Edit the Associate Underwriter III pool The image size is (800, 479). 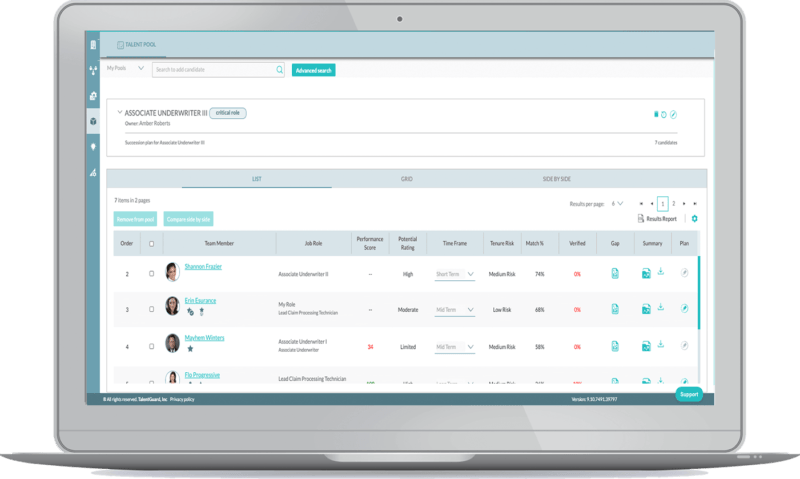pyautogui.click(x=673, y=115)
